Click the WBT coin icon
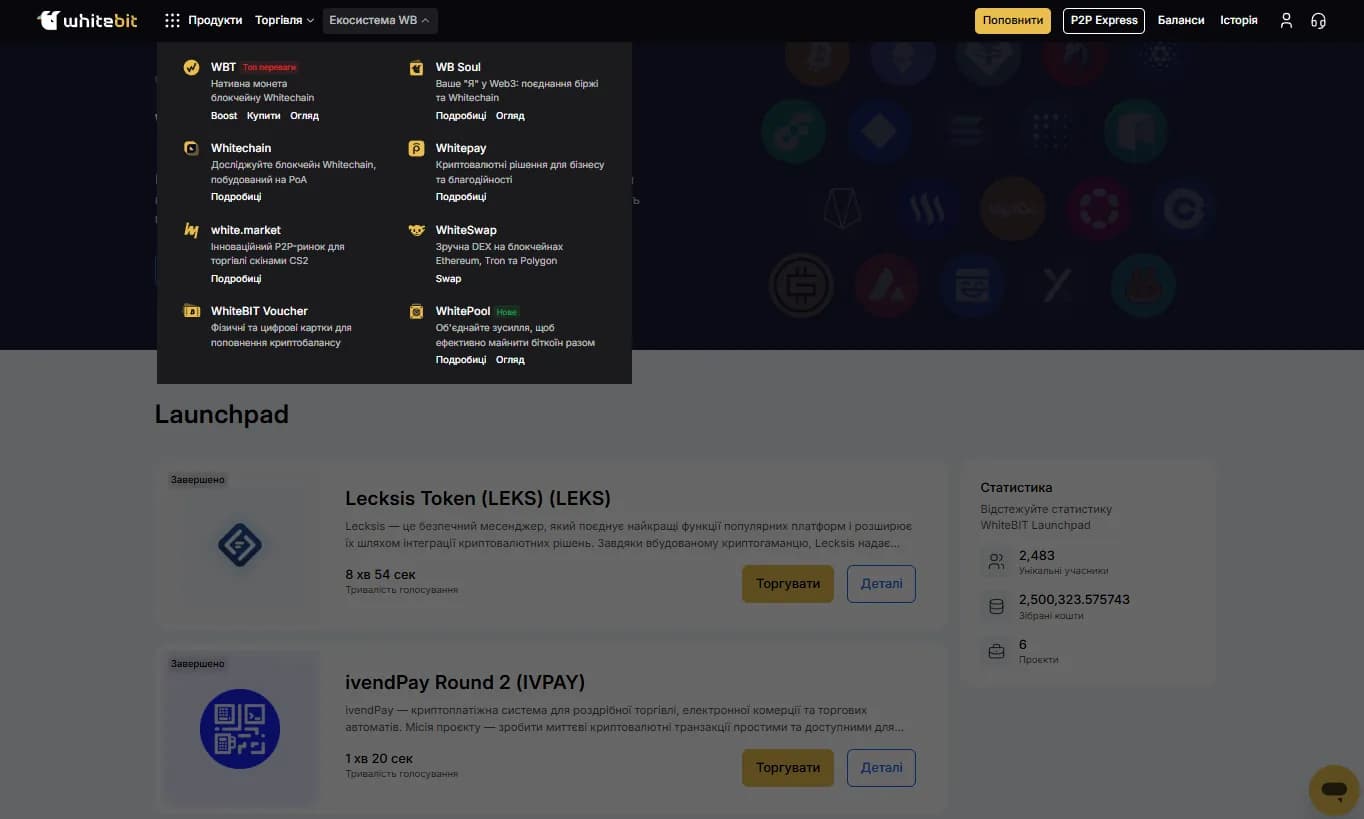This screenshot has height=819, width=1364. [x=191, y=68]
